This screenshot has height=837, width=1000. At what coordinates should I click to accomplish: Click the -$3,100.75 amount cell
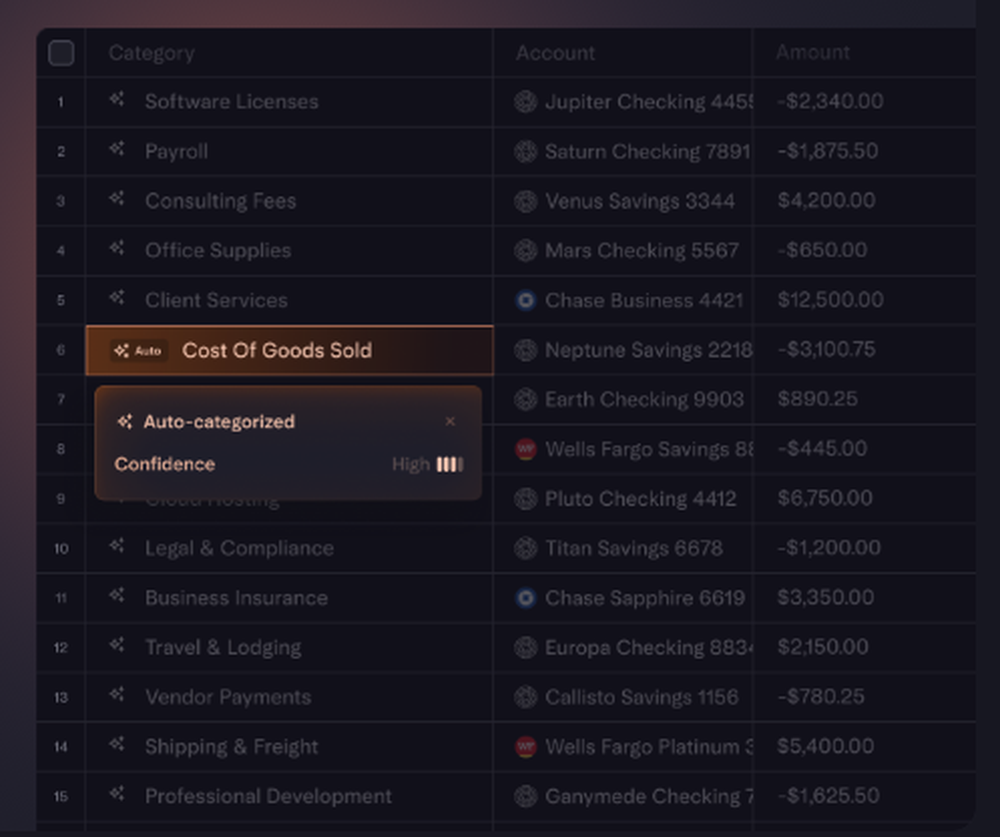(x=864, y=350)
